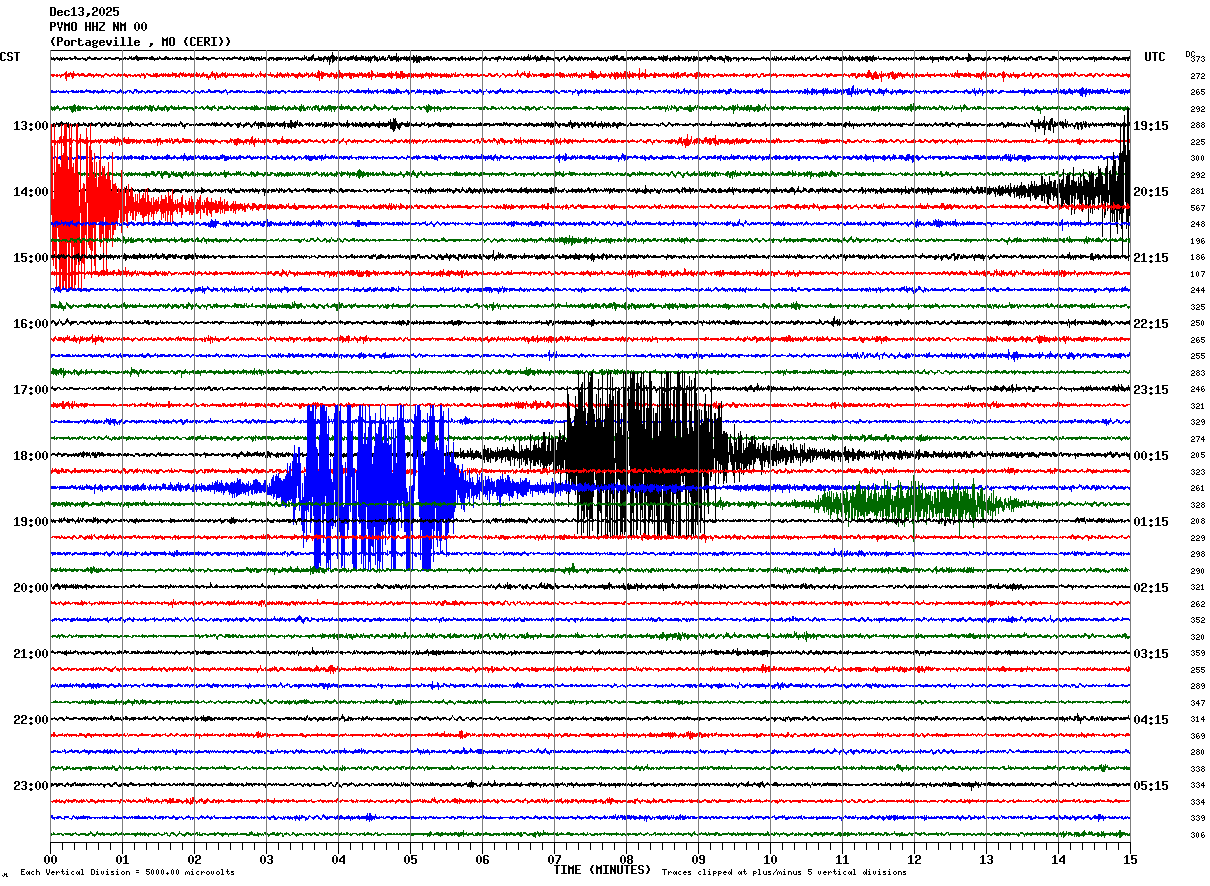Click the CST timezone label
The width and height of the screenshot is (1210, 886).
tap(10, 57)
